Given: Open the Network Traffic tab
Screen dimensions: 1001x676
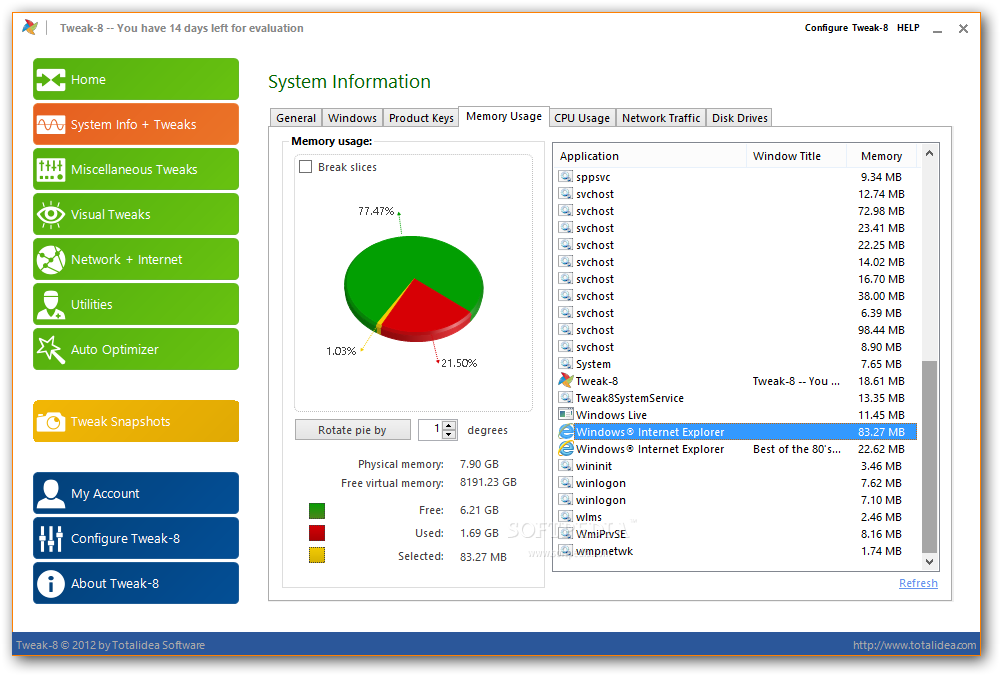Looking at the screenshot, I should click(x=661, y=118).
